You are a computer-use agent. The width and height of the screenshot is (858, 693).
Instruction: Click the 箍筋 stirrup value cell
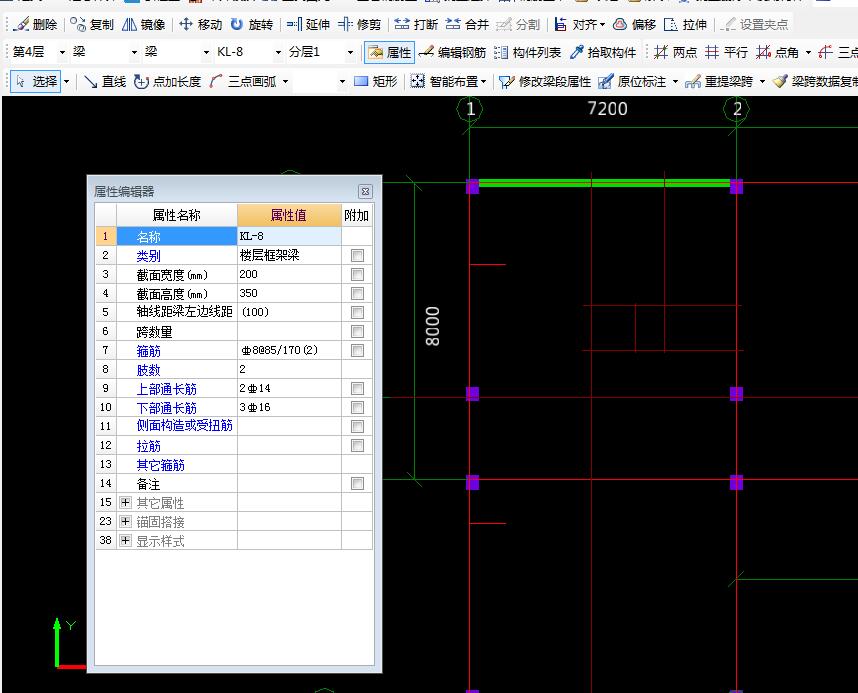click(x=289, y=350)
